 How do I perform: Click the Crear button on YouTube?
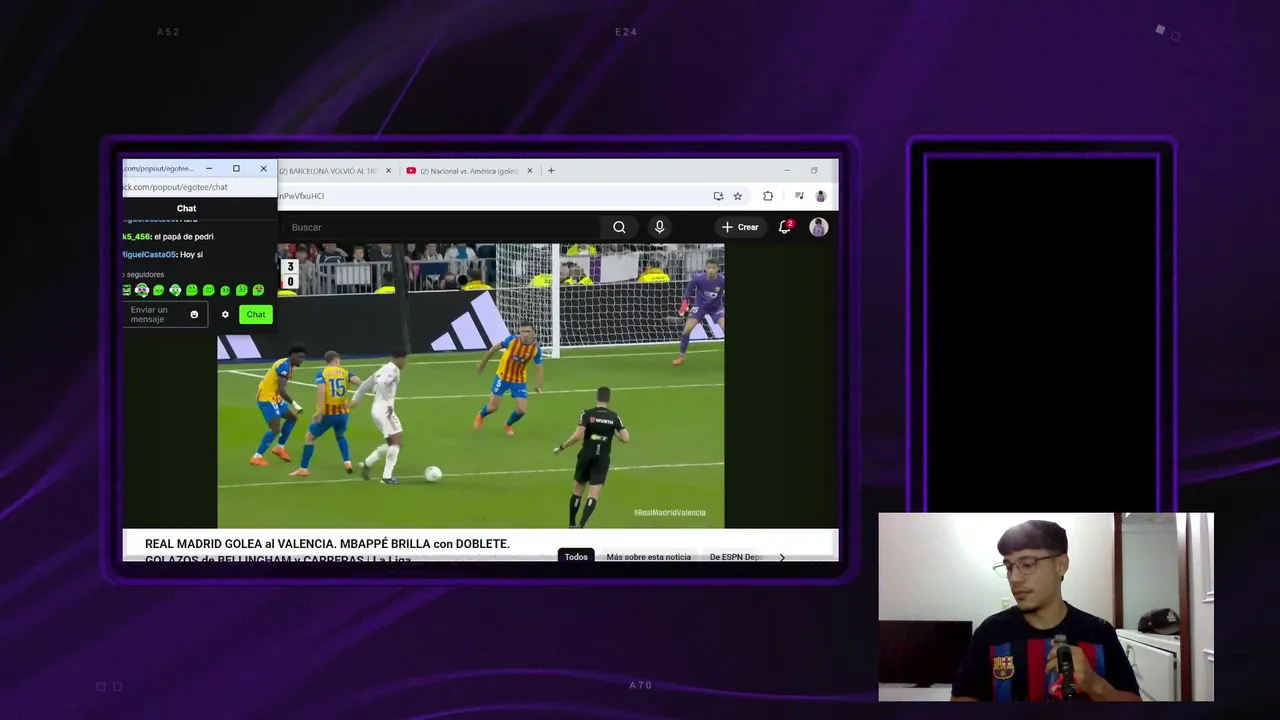[x=741, y=227]
